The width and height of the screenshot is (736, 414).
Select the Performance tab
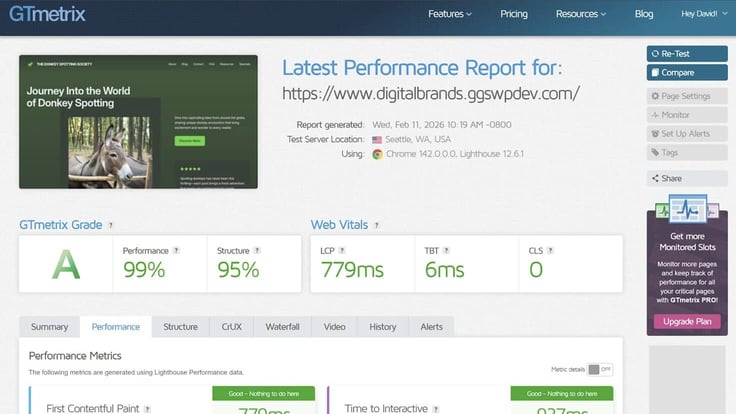click(115, 327)
